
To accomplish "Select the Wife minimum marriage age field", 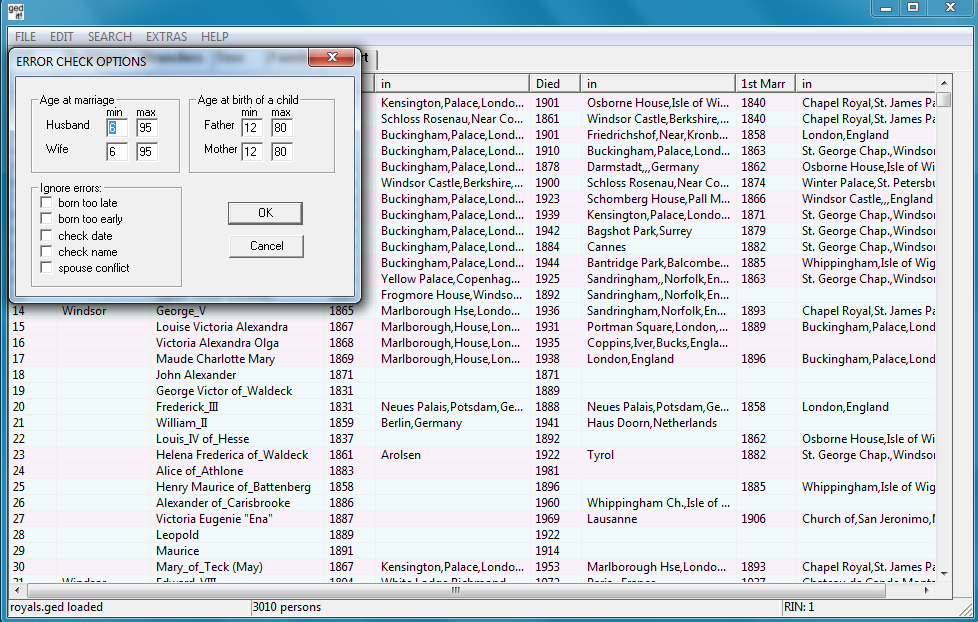I will 117,152.
